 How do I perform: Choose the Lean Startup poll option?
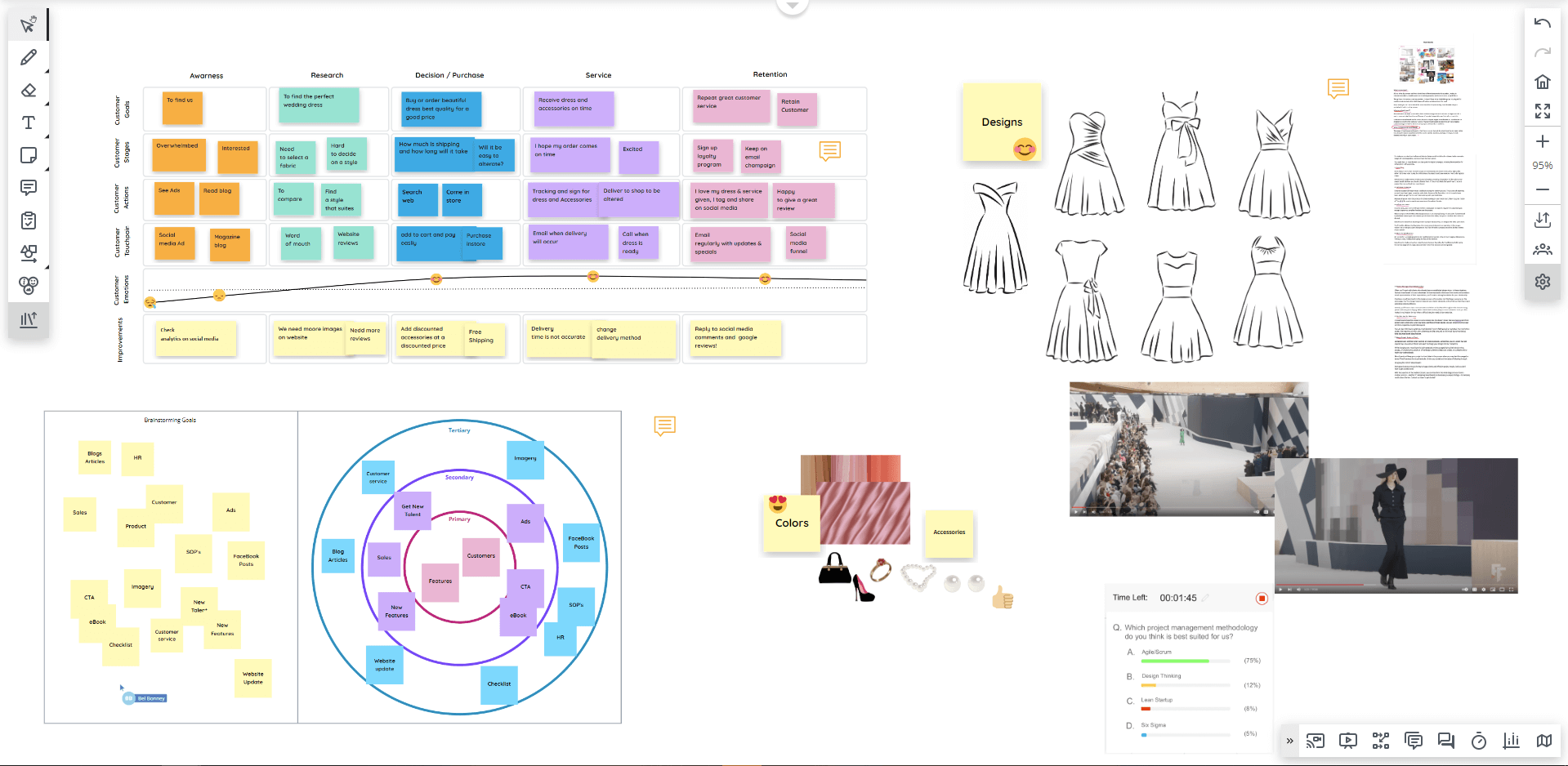(1157, 700)
